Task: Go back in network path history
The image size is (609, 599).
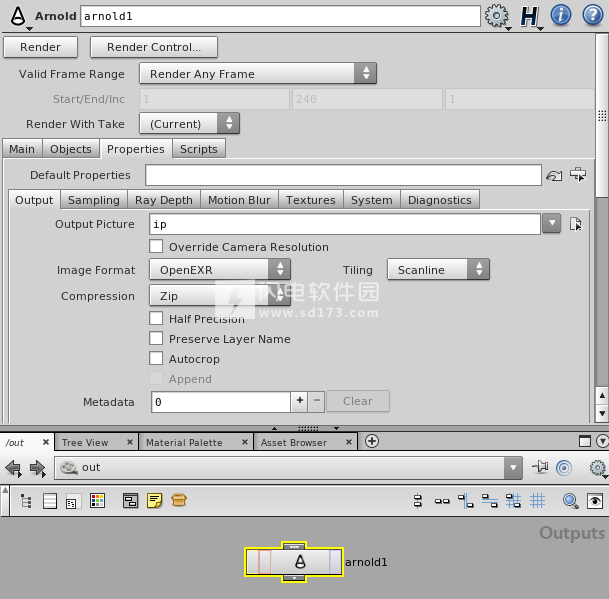Action: click(14, 468)
